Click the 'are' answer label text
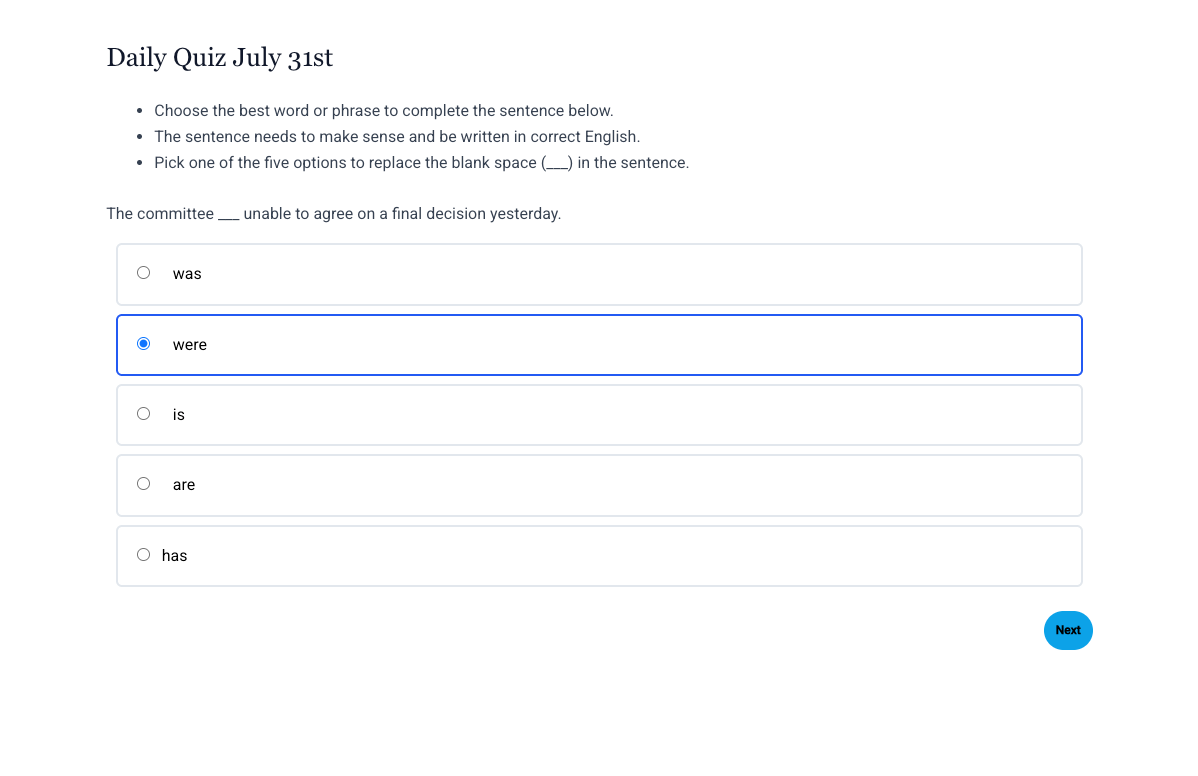Viewport: 1198px width, 776px height. (x=183, y=485)
